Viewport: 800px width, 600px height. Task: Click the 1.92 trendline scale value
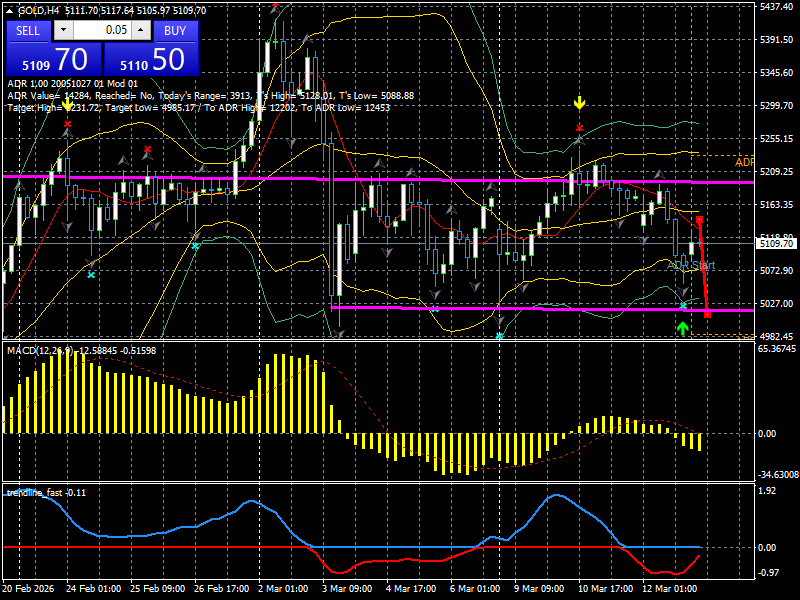[767, 491]
